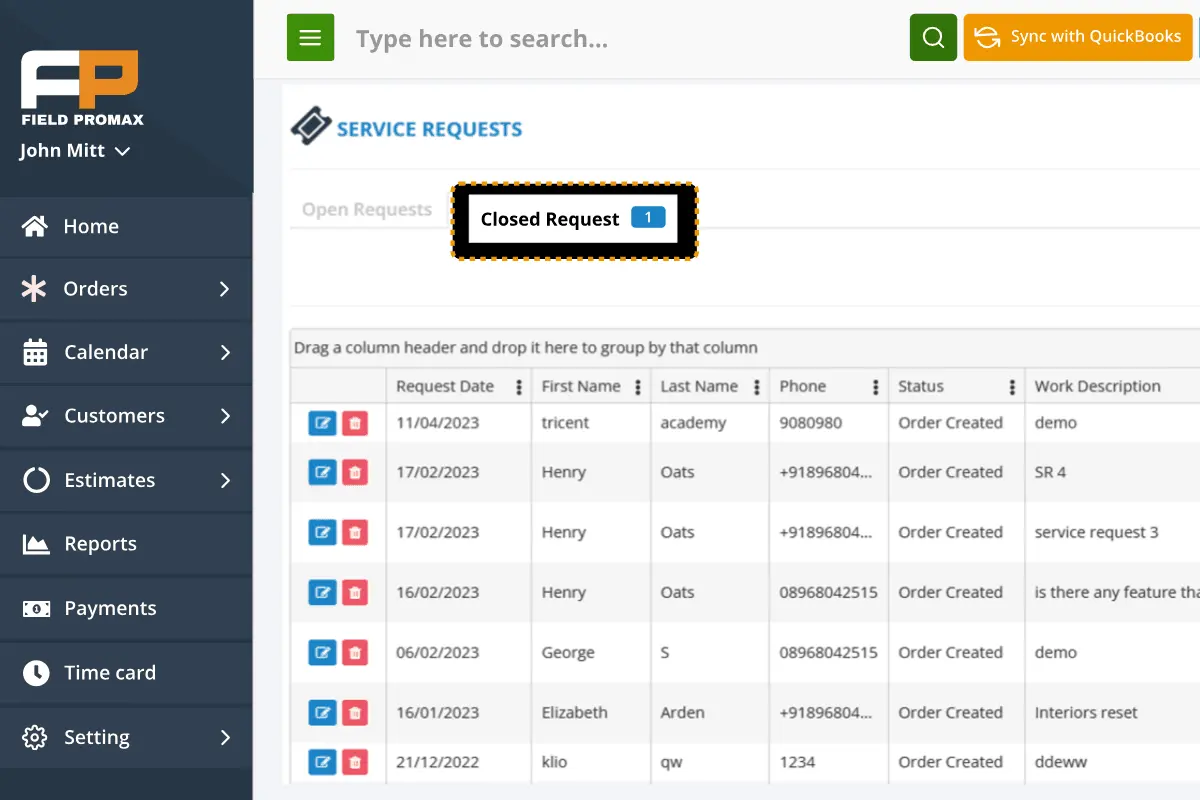Open the Reports menu item

pos(126,544)
